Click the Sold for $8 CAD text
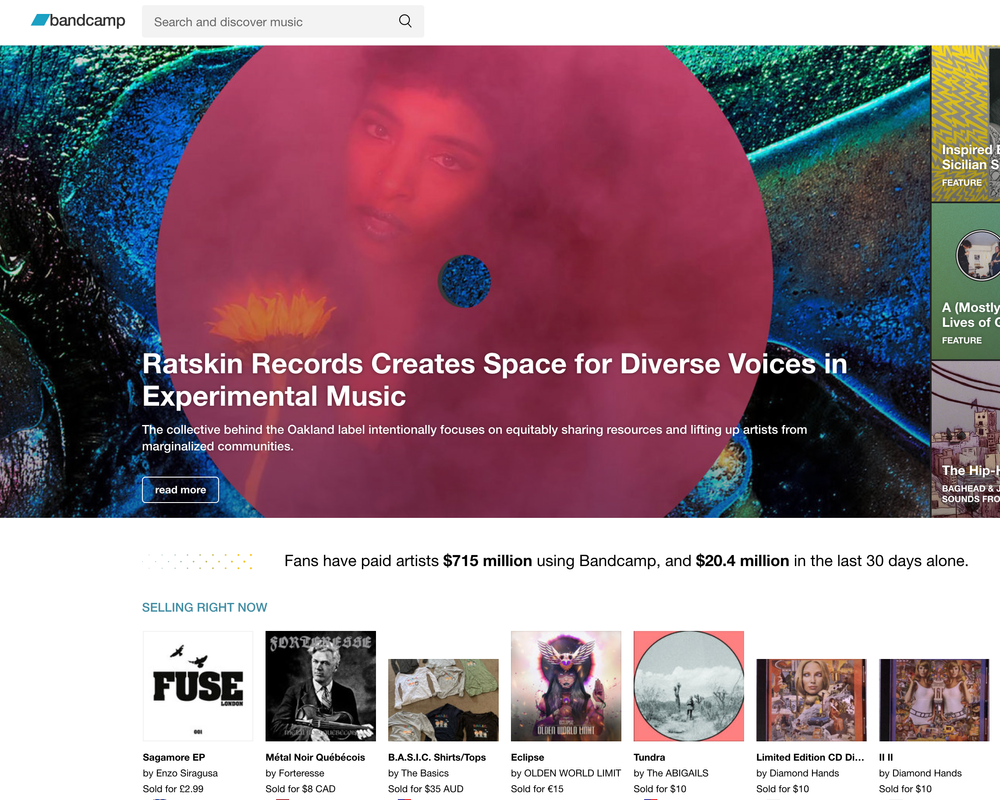 click(300, 789)
